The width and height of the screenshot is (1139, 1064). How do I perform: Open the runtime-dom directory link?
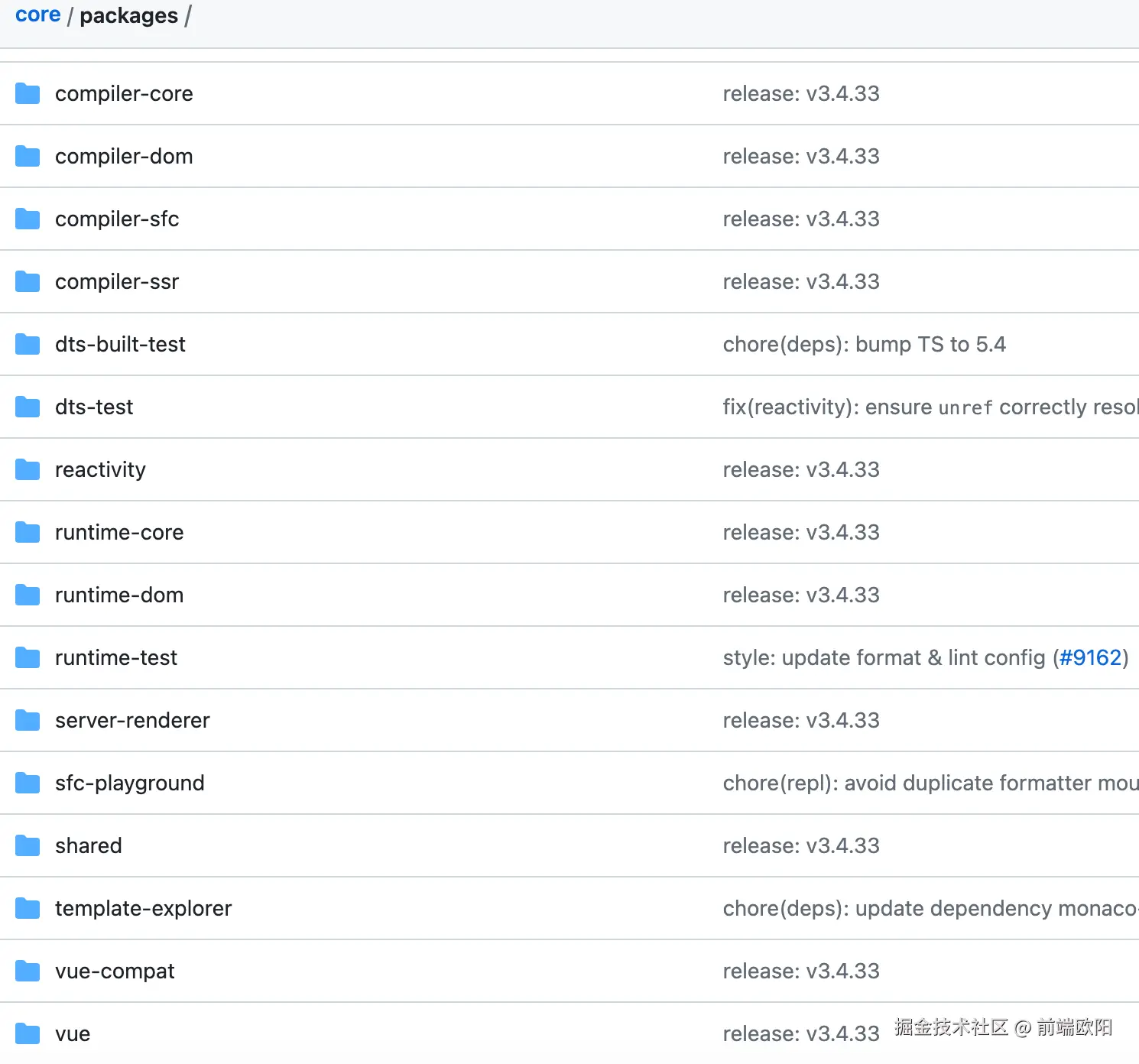[119, 595]
